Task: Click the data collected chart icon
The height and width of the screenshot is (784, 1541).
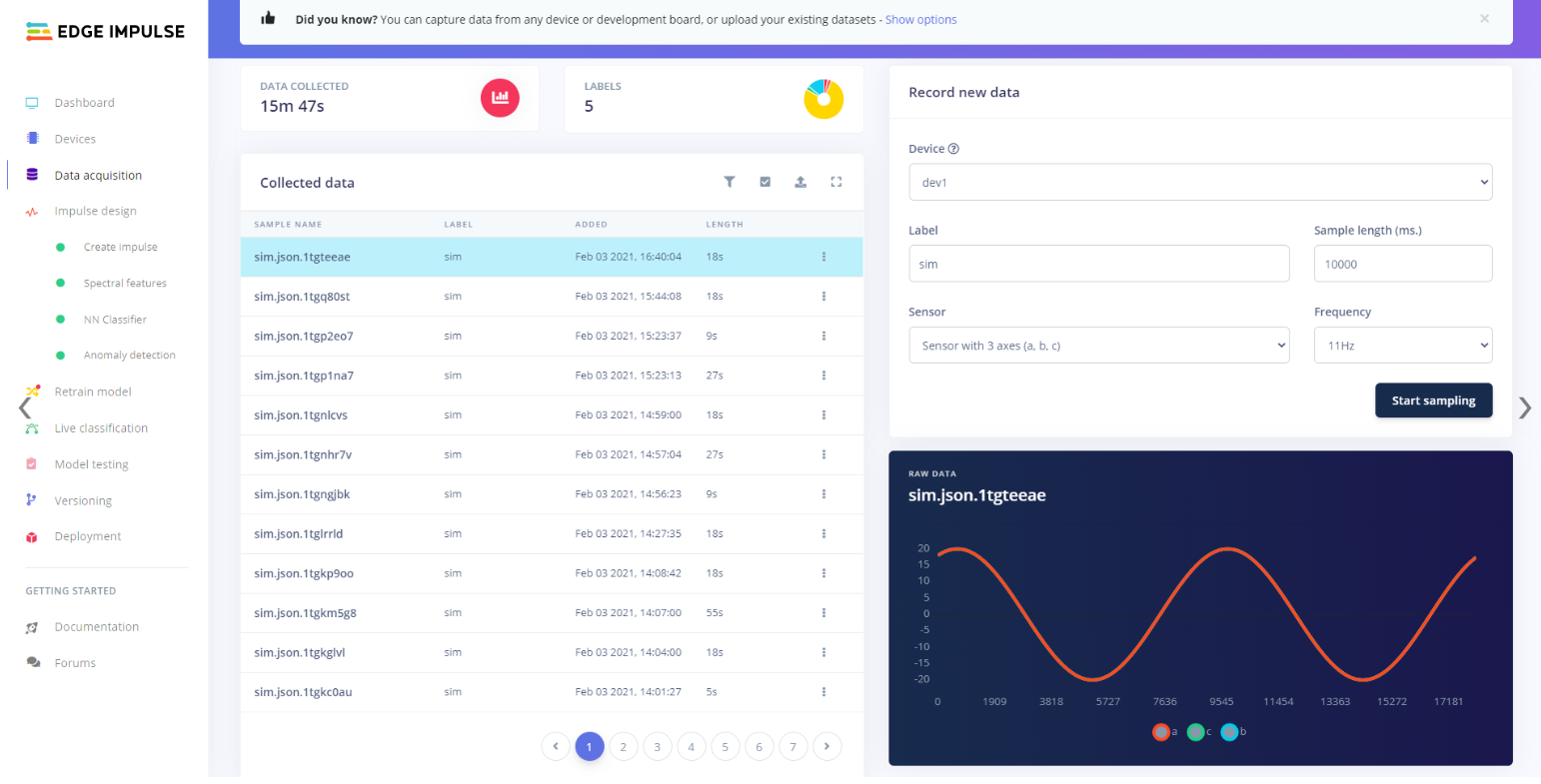Action: coord(500,97)
